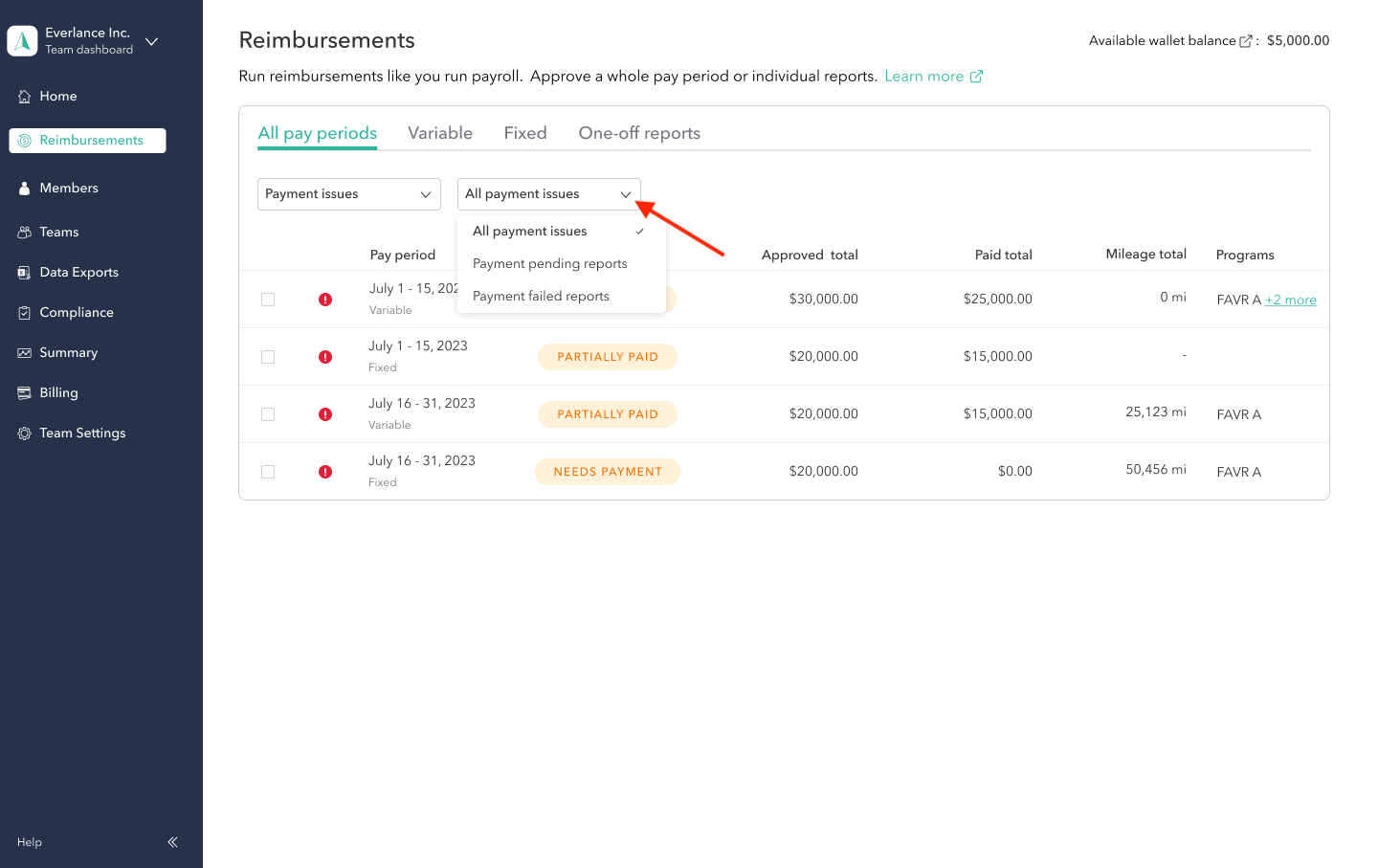Open the Variable tab
Viewport: 1378px width, 868px height.
tap(439, 132)
